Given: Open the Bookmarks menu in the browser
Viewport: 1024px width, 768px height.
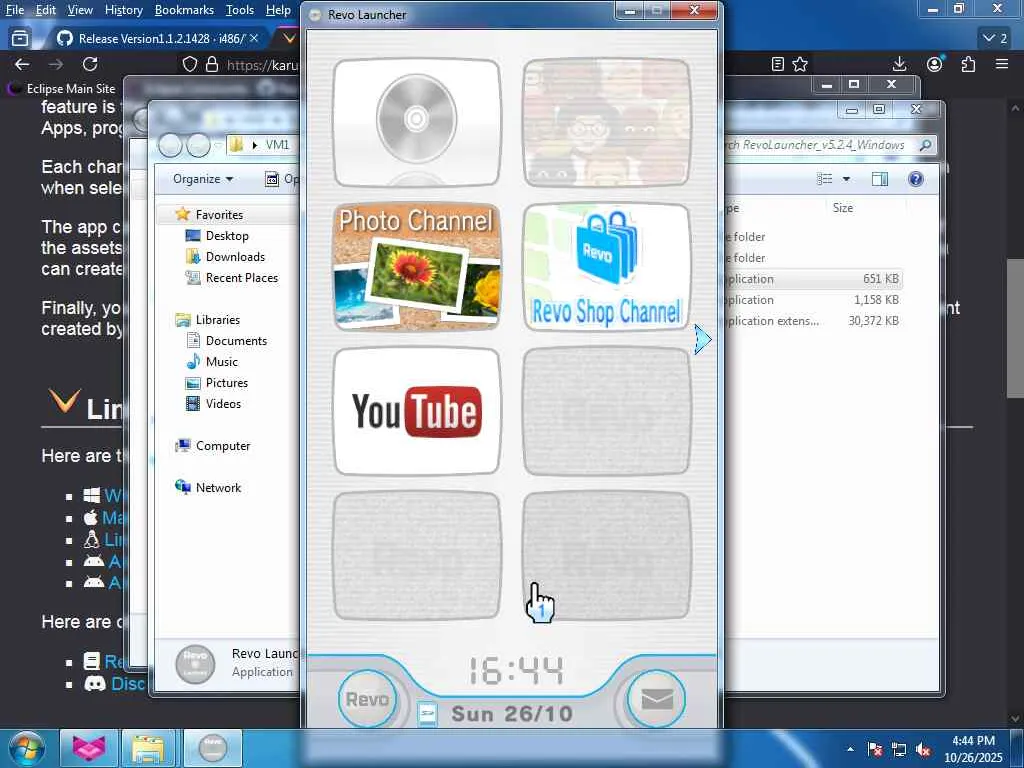Looking at the screenshot, I should pyautogui.click(x=184, y=10).
